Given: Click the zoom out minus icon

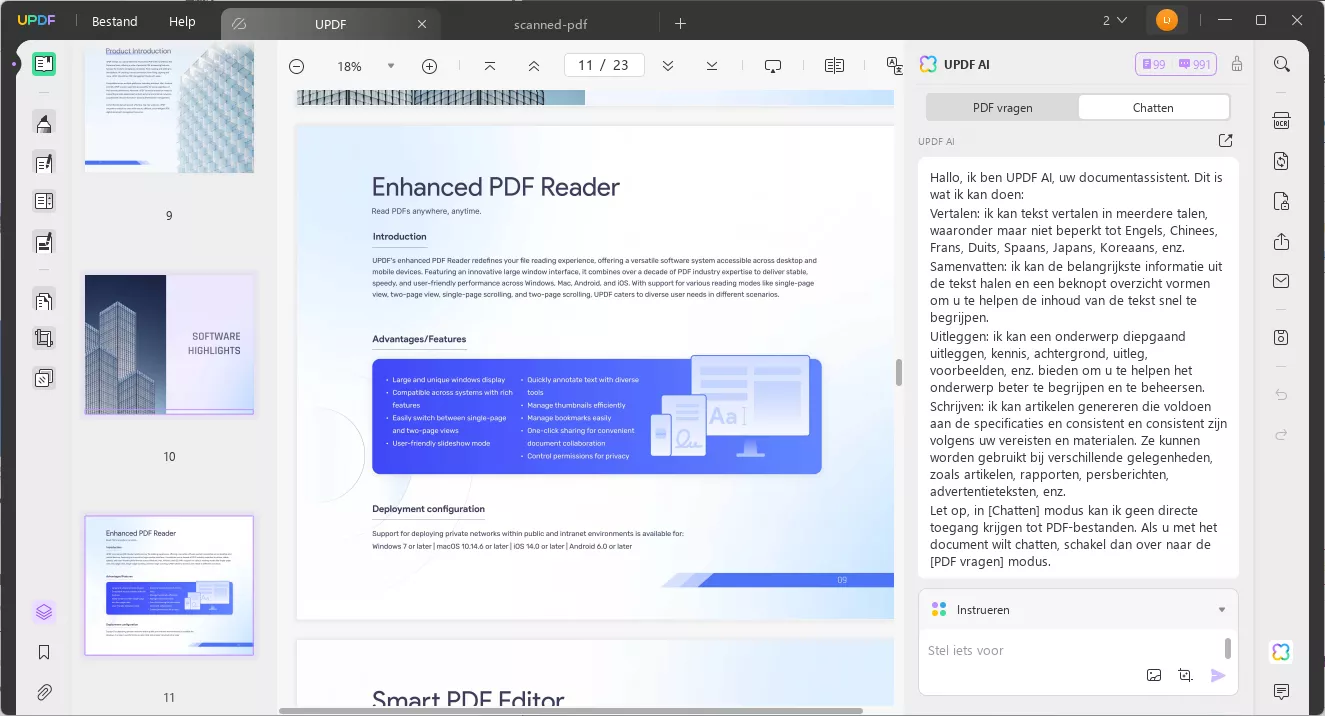Looking at the screenshot, I should click(x=297, y=66).
